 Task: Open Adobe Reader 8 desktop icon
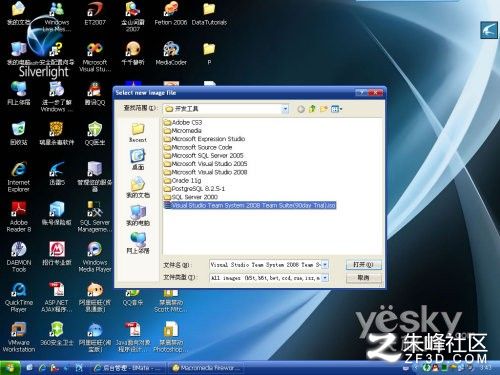[x=19, y=217]
